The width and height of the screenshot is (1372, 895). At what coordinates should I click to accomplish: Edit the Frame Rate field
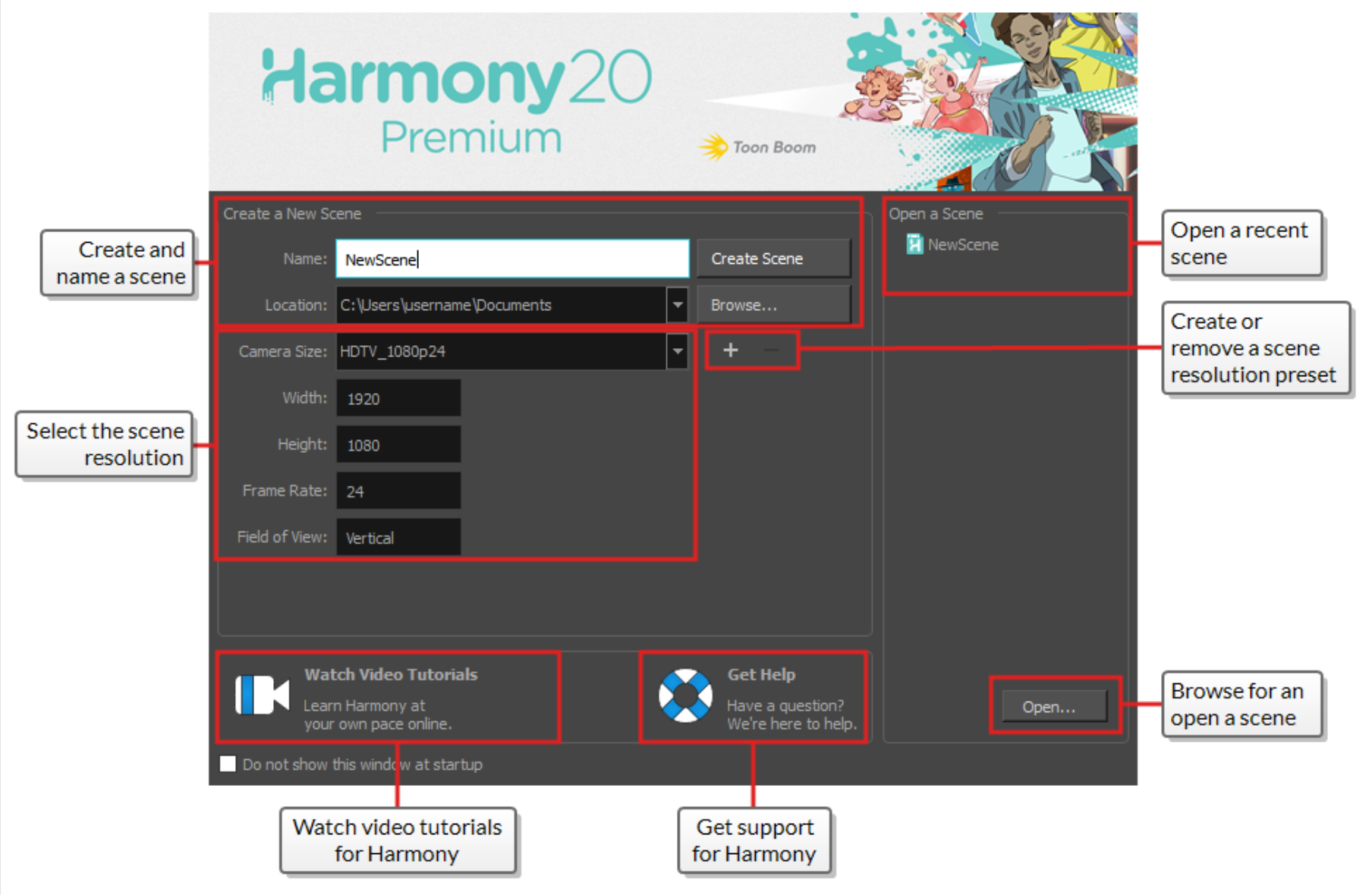coord(398,491)
